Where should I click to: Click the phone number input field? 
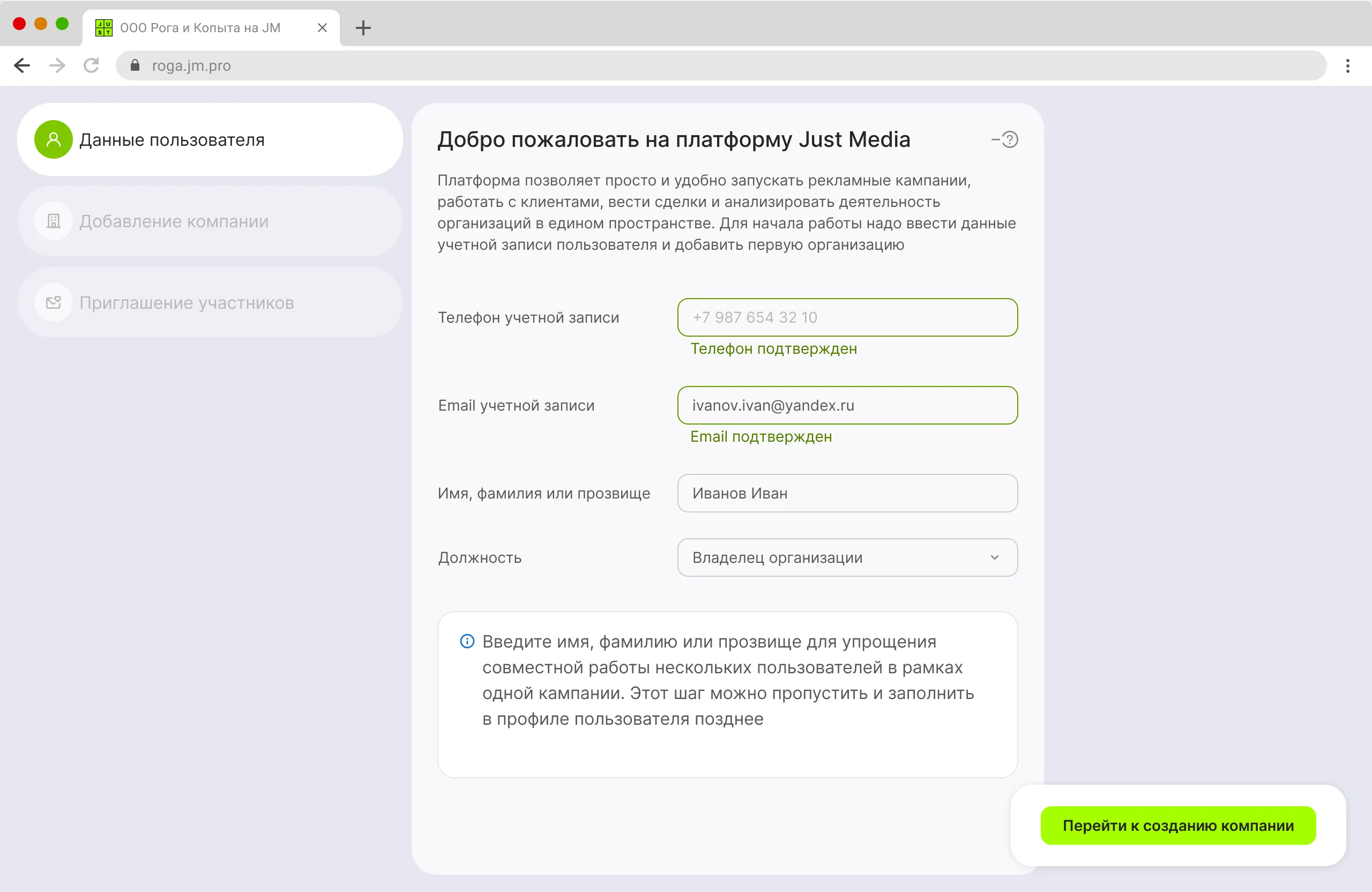coord(847,317)
